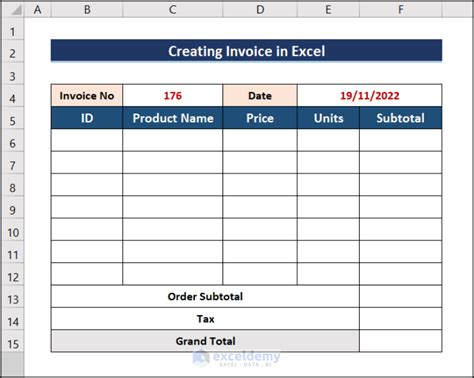Click the 'ID' column heading cell
Viewport: 474px width, 378px height.
[x=87, y=118]
